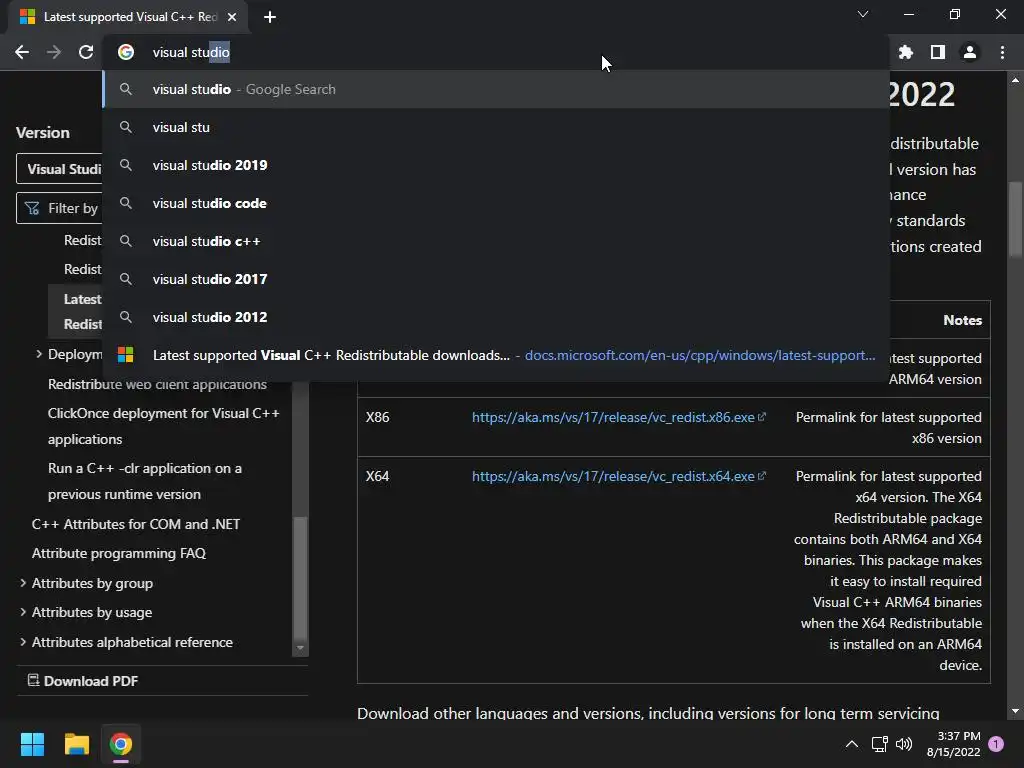Screen dimensions: 1024x768
Task: Open the Chrome profile avatar icon
Action: point(970,52)
